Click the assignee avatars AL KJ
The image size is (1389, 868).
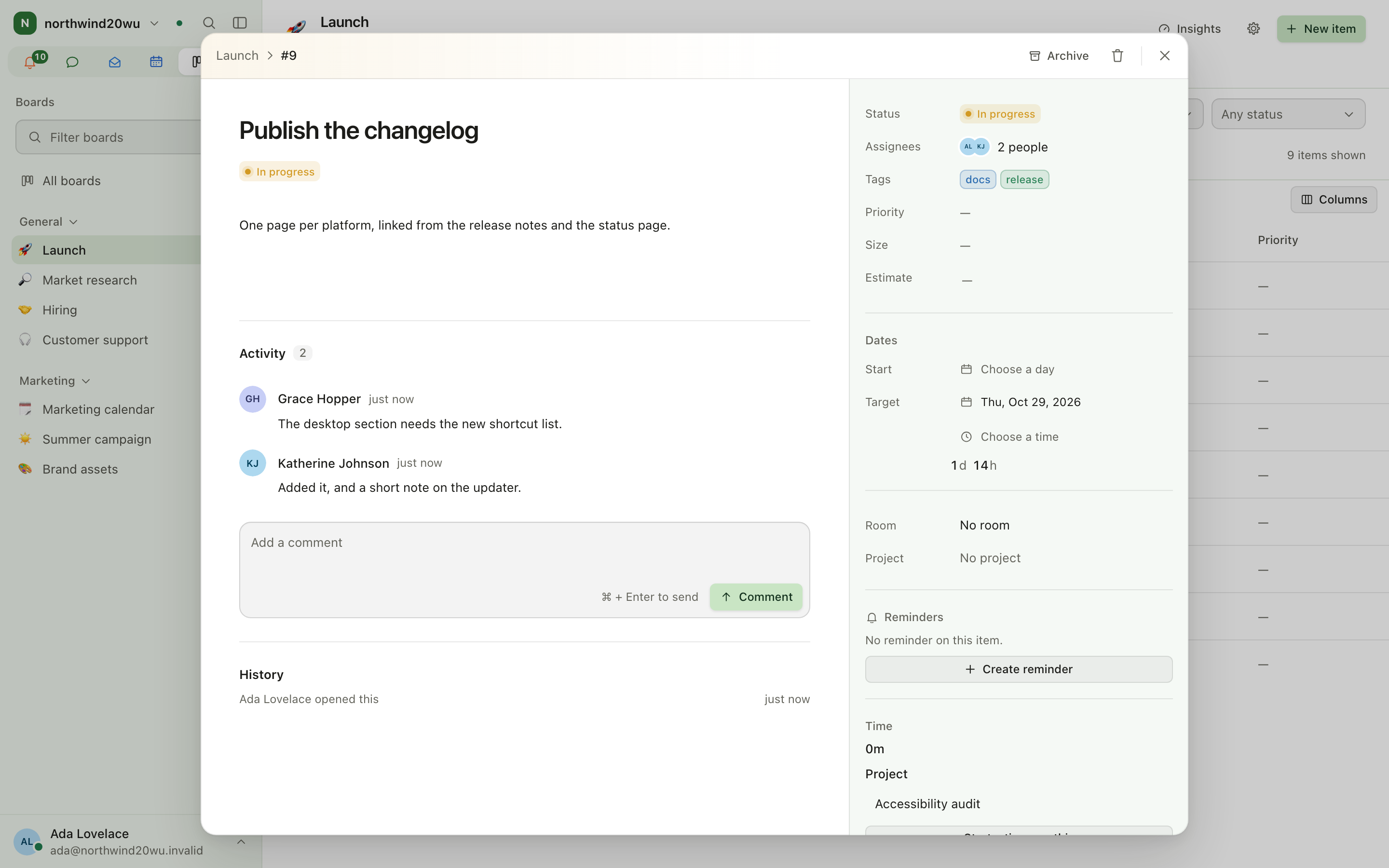point(975,147)
